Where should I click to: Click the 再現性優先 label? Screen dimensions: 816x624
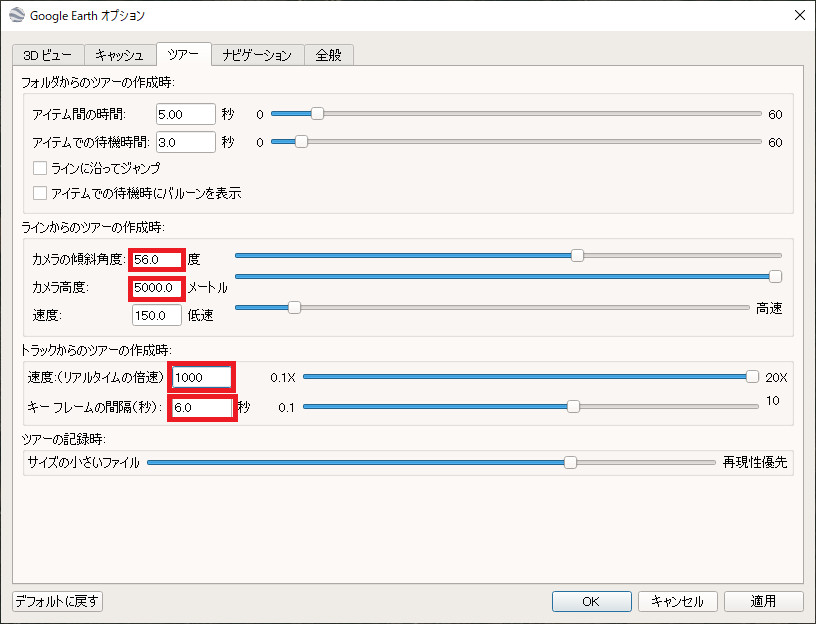[x=755, y=462]
